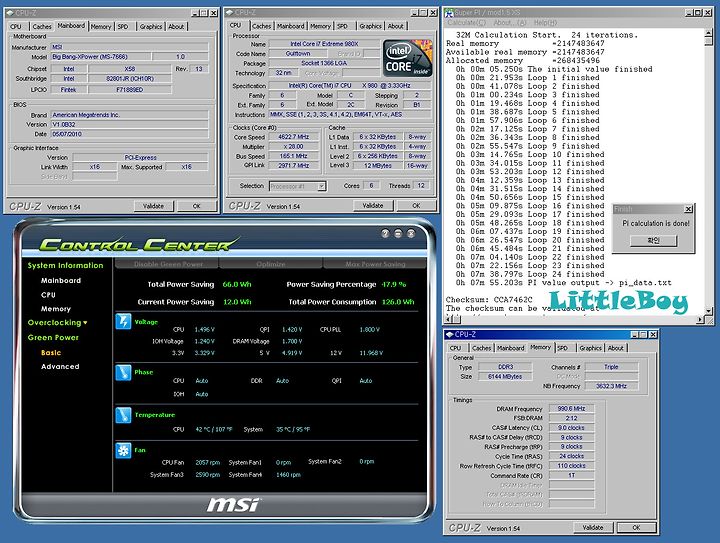This screenshot has width=720, height=543.
Task: Click the BIOS Version V1.0B32 field
Action: [x=129, y=124]
